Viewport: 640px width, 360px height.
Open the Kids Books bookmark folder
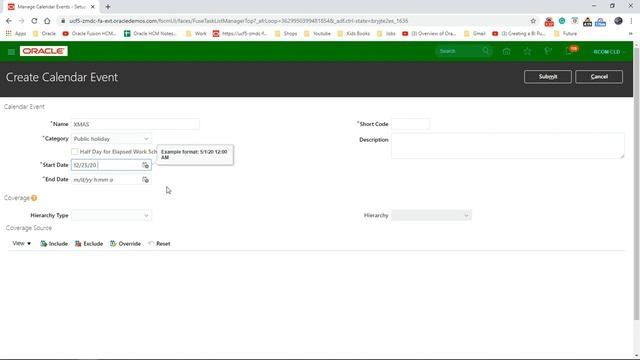coord(353,33)
